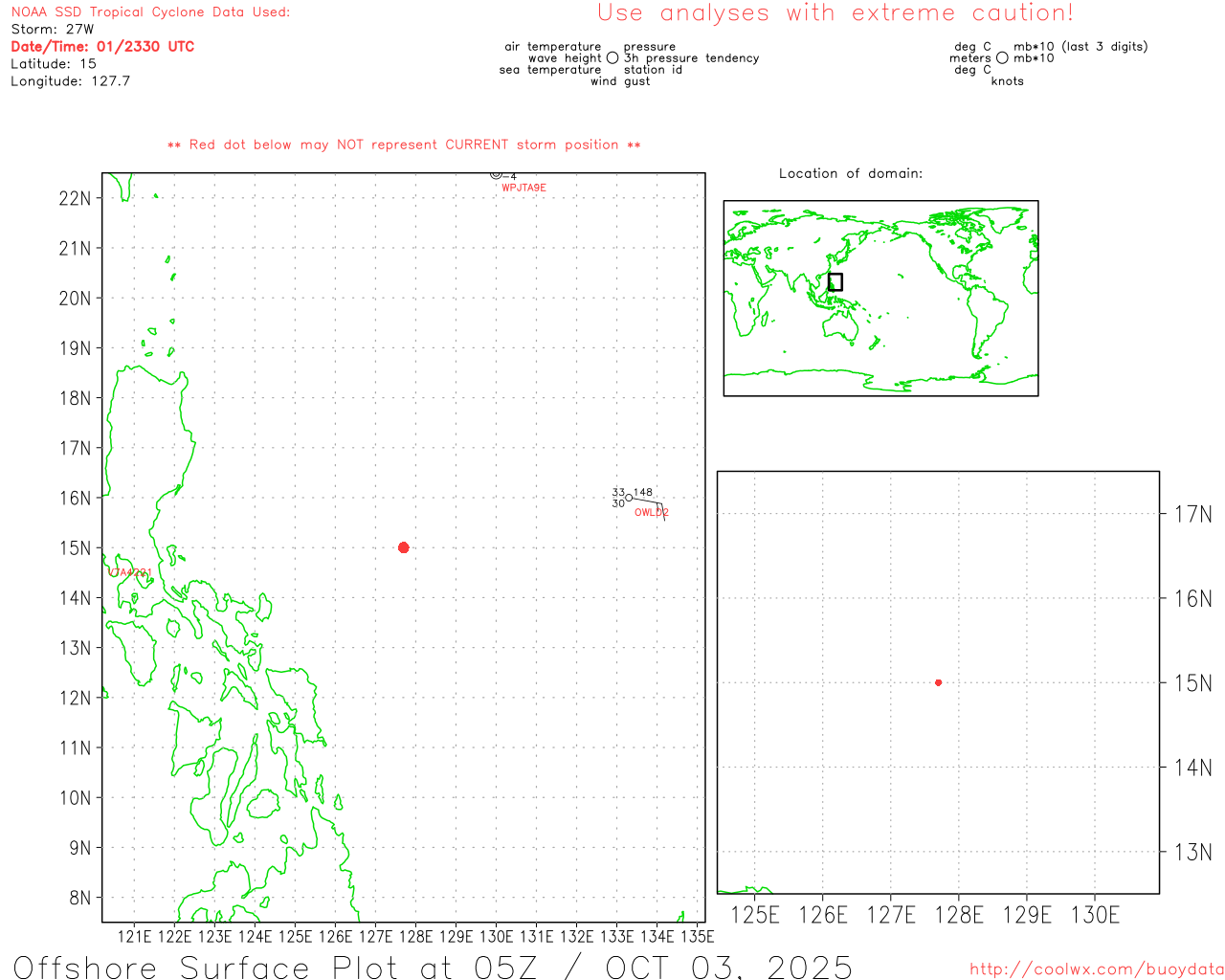Click the red dot disclaimer text above map
This screenshot has width=1225, height=980.
point(404,145)
